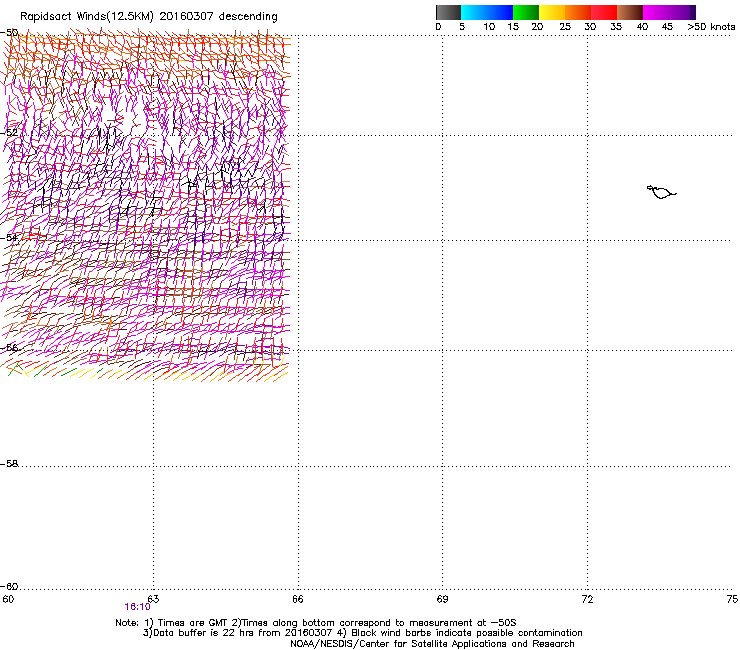Click the NOAA/NESDIS credit line
This screenshot has width=740, height=650.
pos(432,644)
